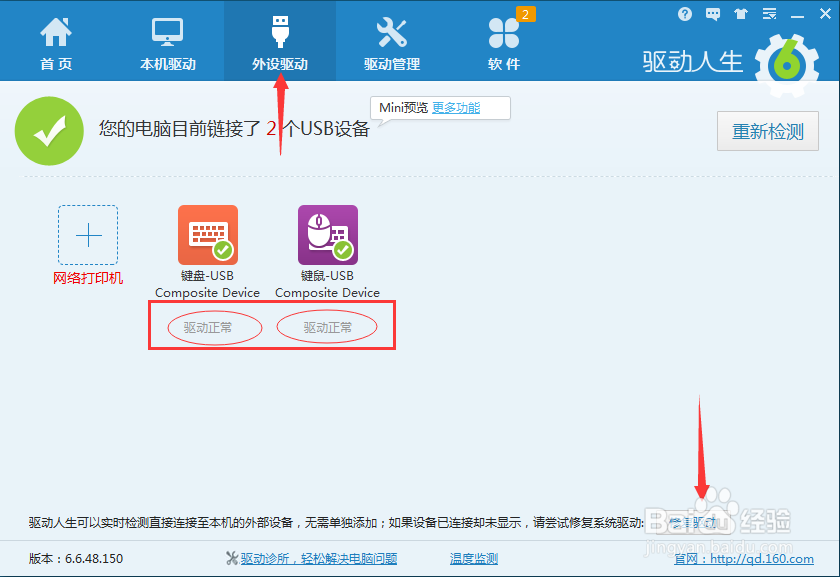This screenshot has width=840, height=577.
Task: Click the 重新检测 button
Action: click(768, 131)
